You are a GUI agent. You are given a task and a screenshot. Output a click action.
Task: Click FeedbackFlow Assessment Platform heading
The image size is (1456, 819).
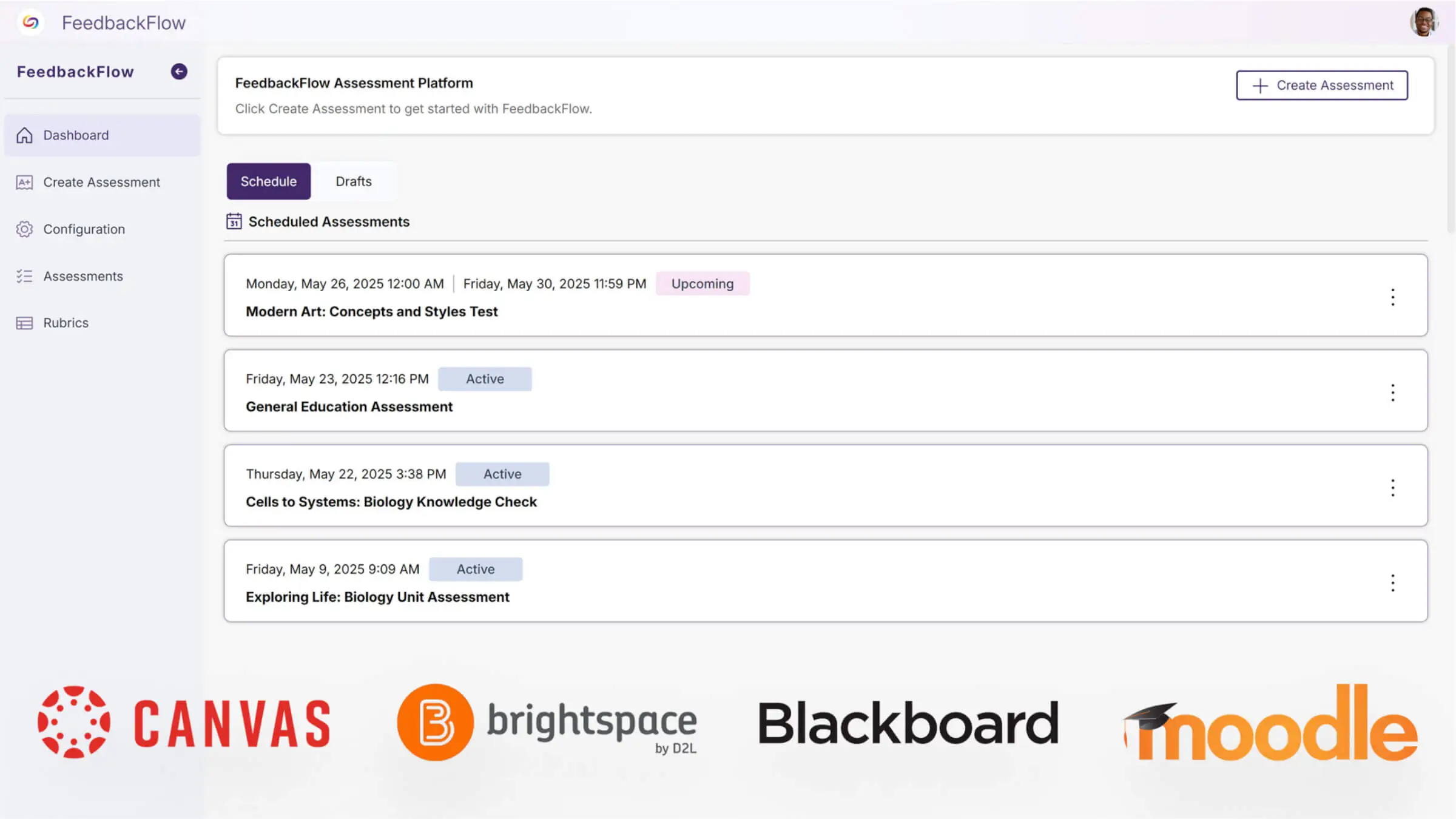(354, 83)
